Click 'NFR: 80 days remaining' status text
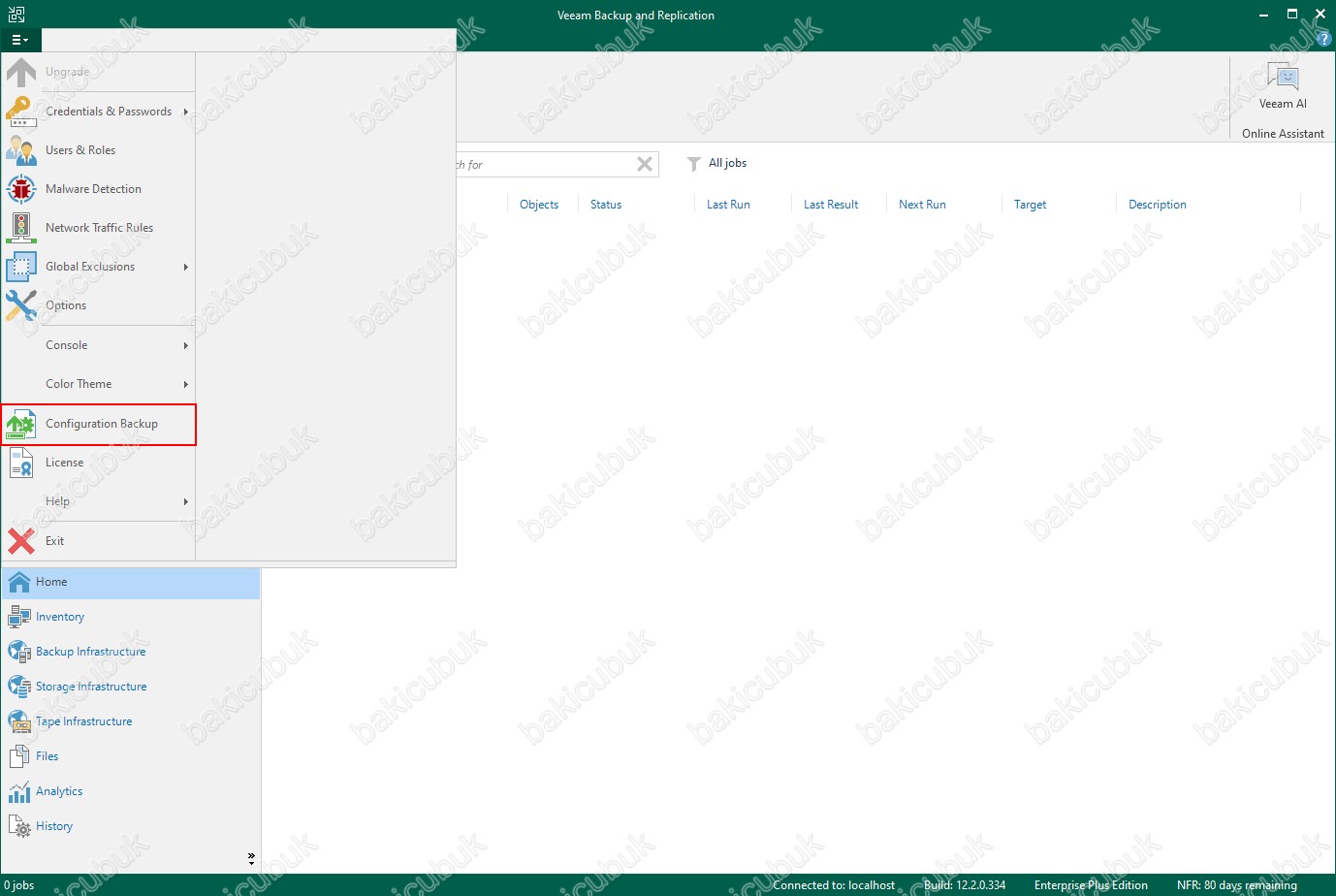The width and height of the screenshot is (1336, 896). pos(1237,885)
